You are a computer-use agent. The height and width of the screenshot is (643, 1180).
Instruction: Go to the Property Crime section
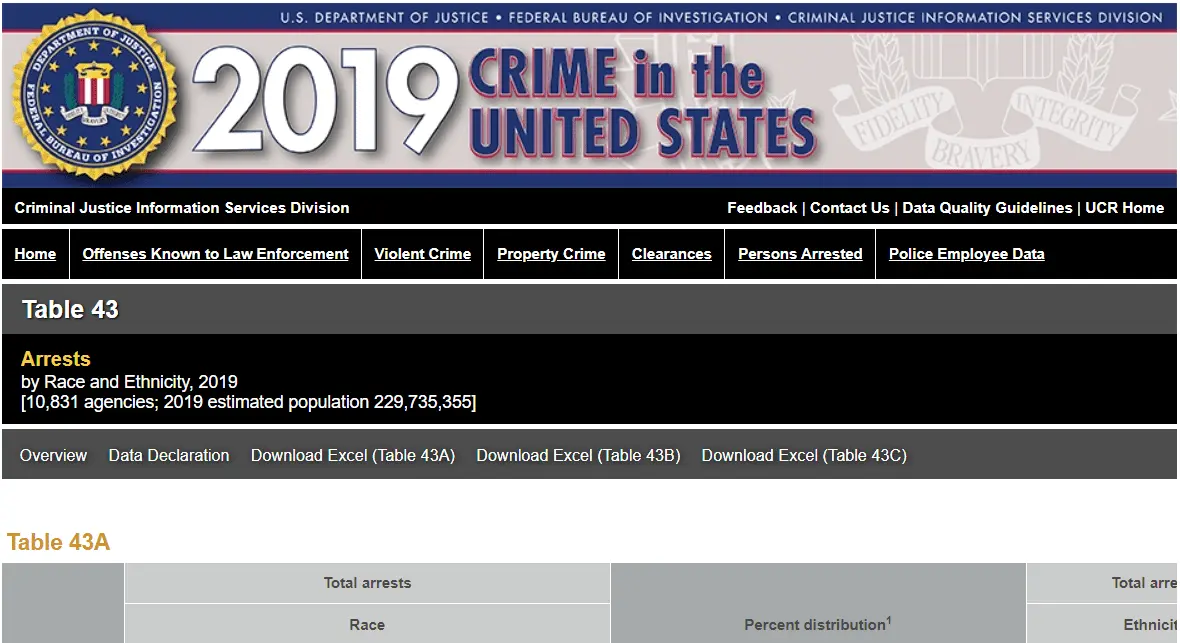pos(551,254)
